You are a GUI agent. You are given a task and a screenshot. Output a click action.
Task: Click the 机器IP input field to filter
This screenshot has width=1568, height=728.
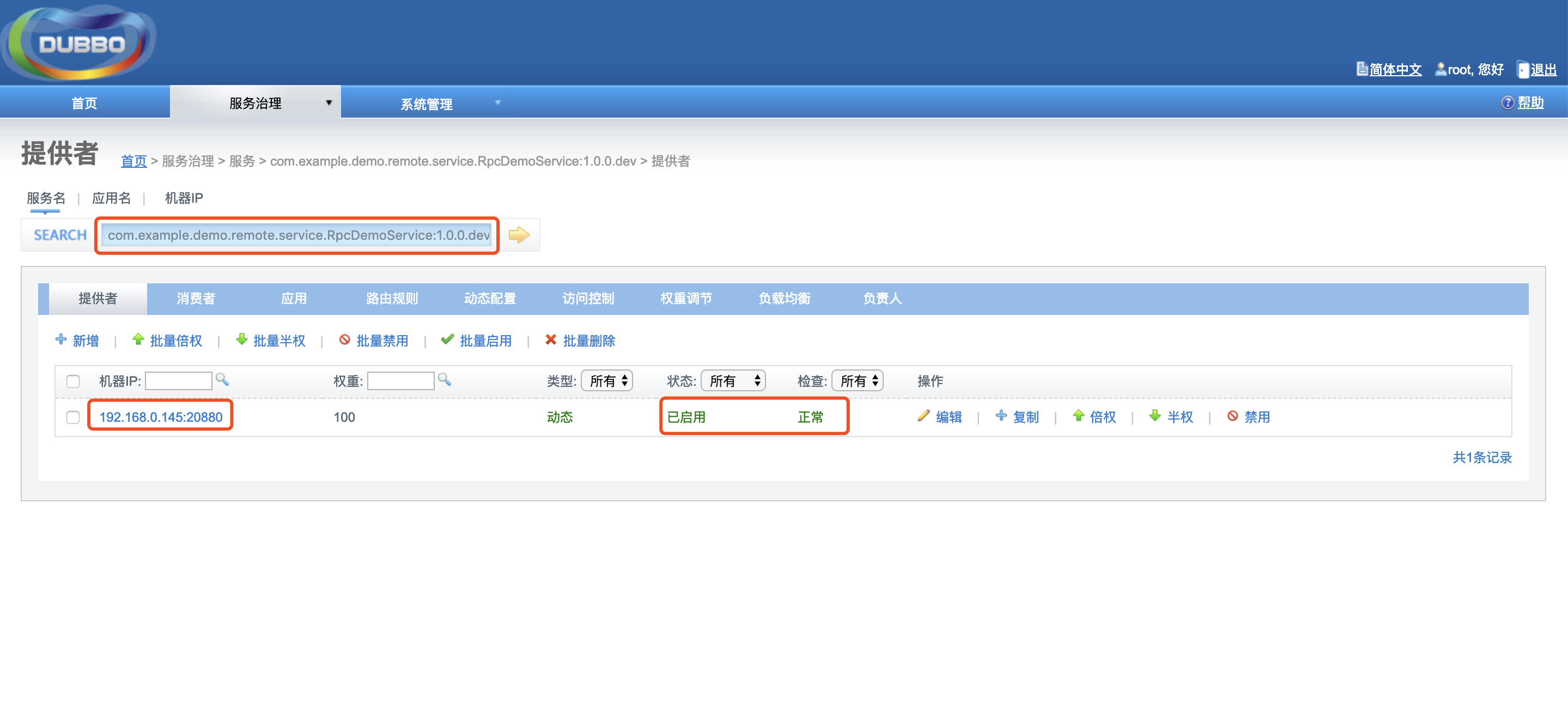(x=178, y=380)
